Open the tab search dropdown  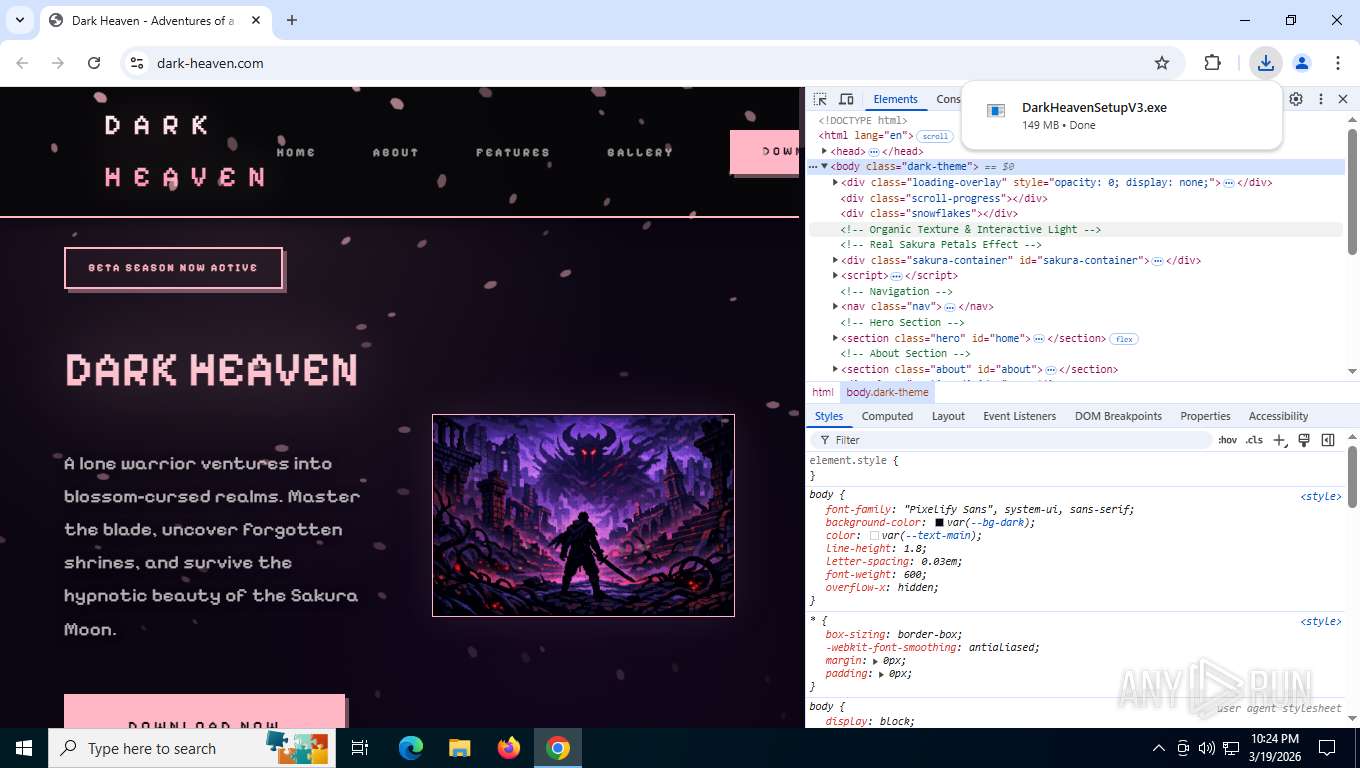click(x=19, y=20)
